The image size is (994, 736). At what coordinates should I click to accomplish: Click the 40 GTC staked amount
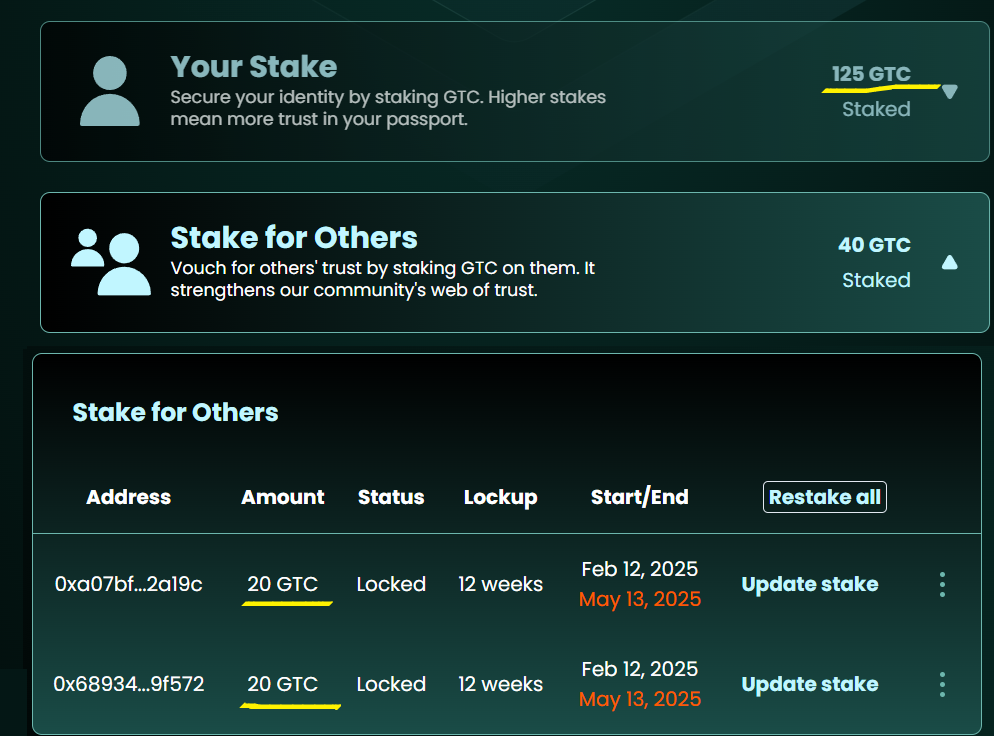coord(874,245)
